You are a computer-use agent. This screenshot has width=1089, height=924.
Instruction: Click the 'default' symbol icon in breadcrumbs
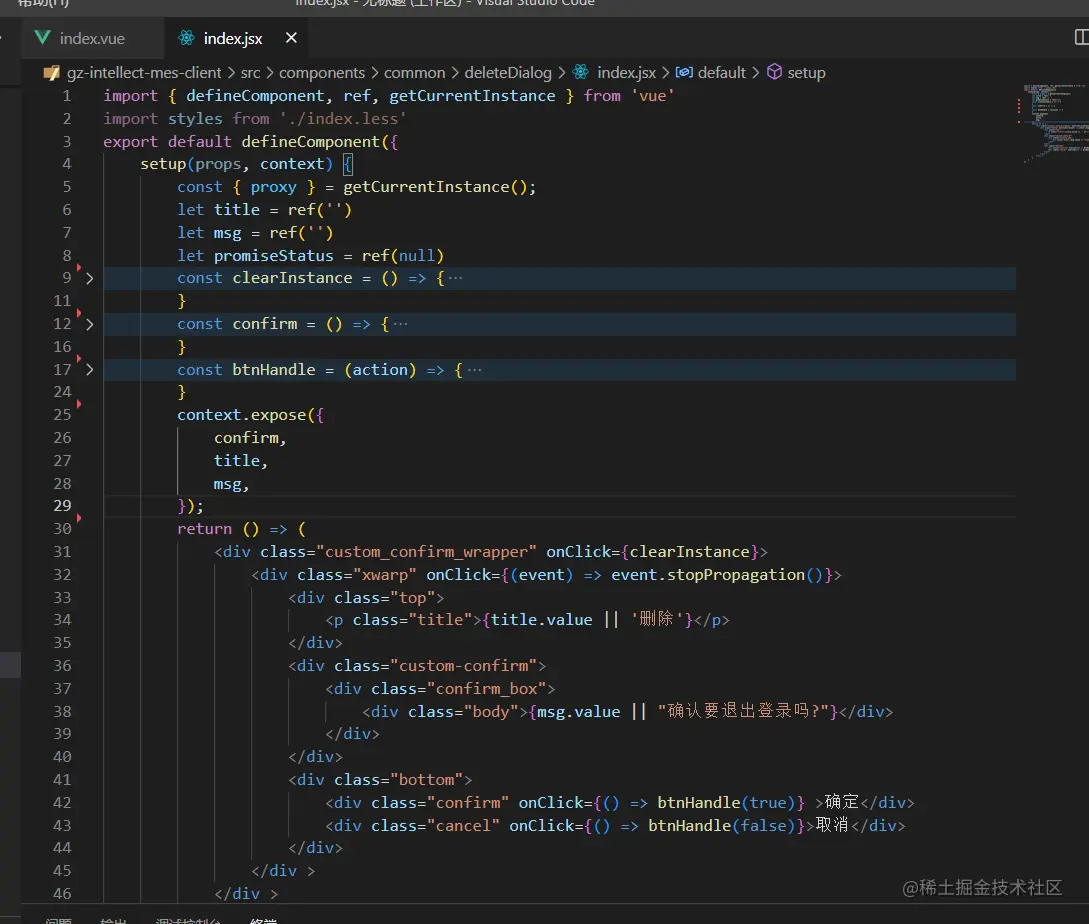(685, 73)
